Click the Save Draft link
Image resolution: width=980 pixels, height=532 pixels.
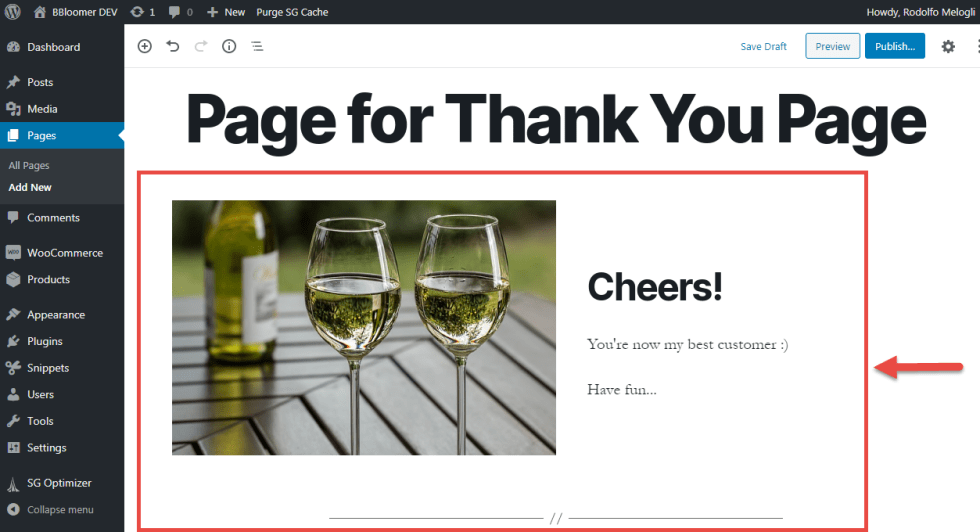point(763,46)
